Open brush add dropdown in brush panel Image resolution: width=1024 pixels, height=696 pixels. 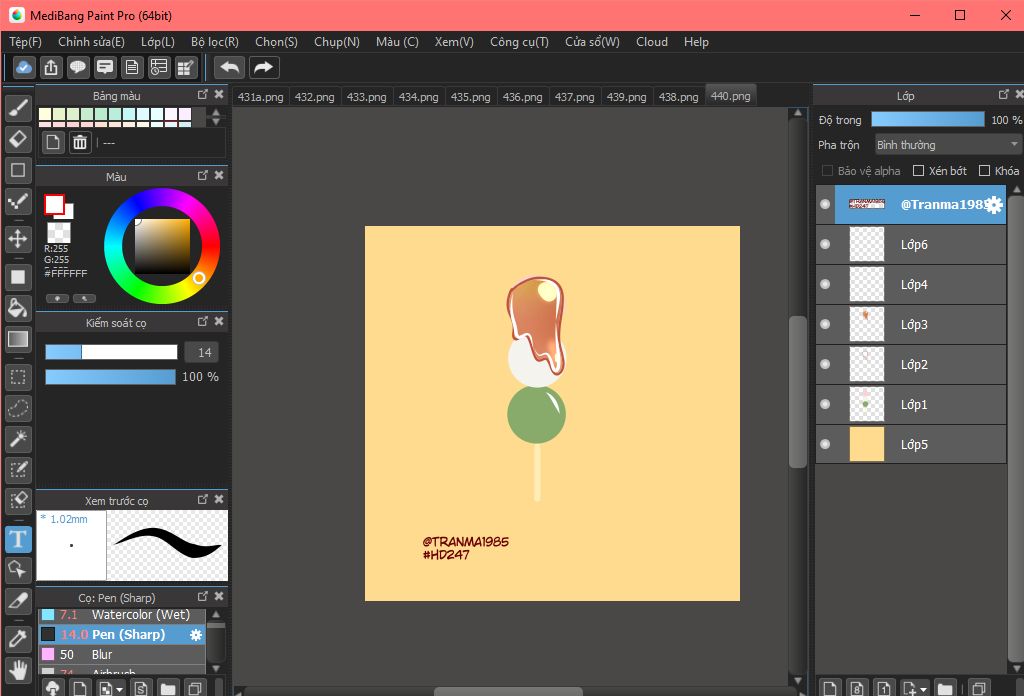coord(120,689)
